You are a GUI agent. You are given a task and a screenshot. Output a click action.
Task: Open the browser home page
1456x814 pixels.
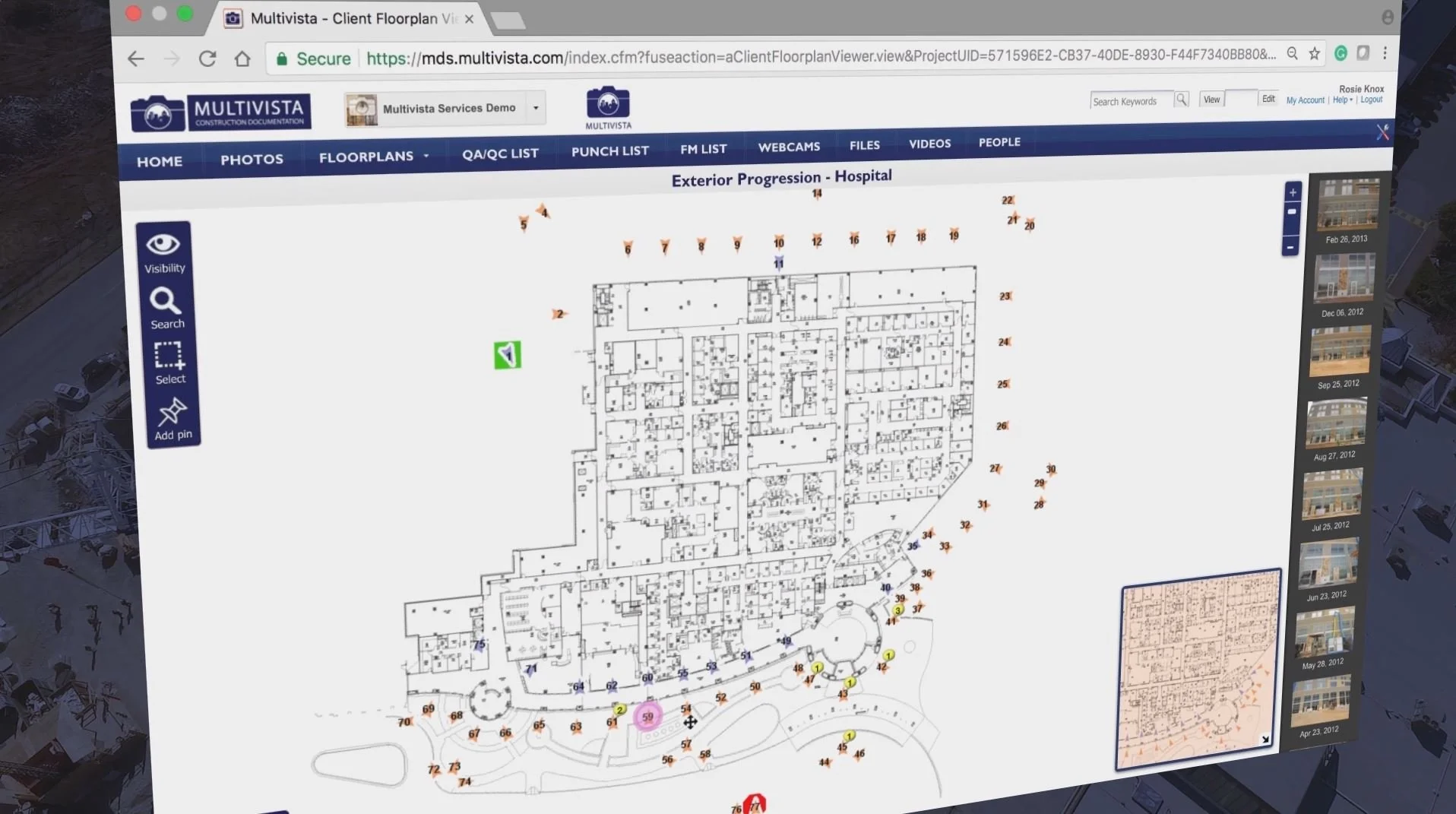(x=242, y=59)
